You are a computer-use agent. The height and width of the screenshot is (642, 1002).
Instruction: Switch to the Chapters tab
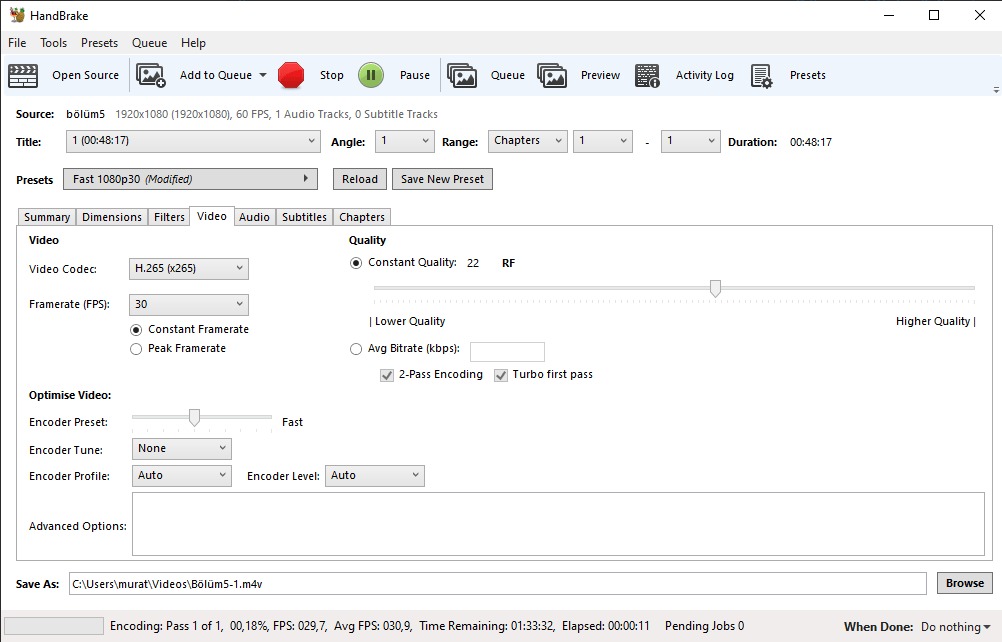[362, 217]
